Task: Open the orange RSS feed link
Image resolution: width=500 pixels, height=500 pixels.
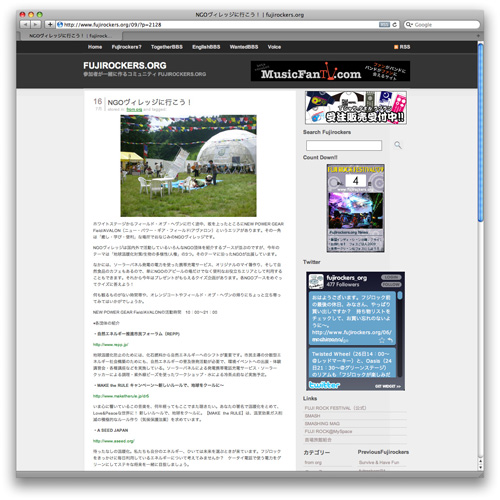Action: point(402,47)
